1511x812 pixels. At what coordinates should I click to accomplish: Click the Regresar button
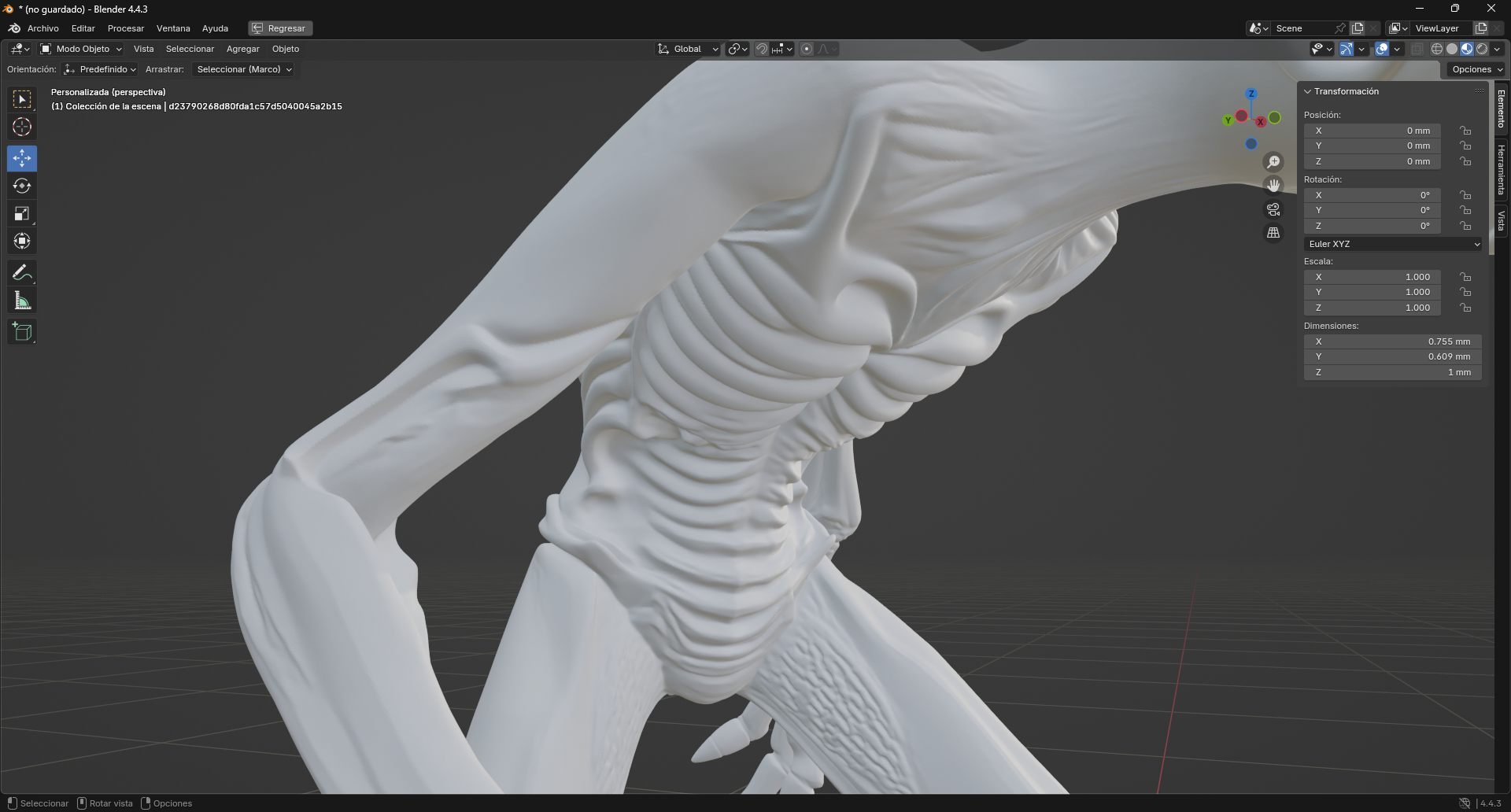(x=279, y=28)
